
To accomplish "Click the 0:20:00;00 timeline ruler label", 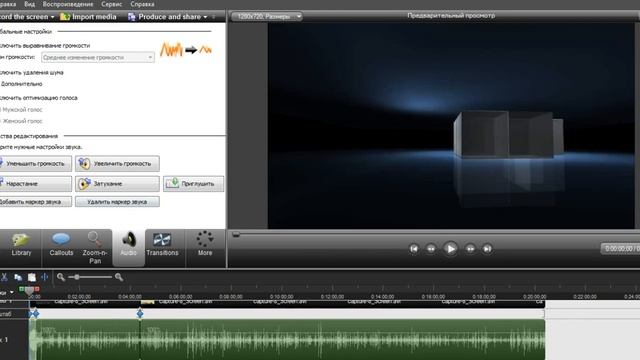I will tap(535, 297).
